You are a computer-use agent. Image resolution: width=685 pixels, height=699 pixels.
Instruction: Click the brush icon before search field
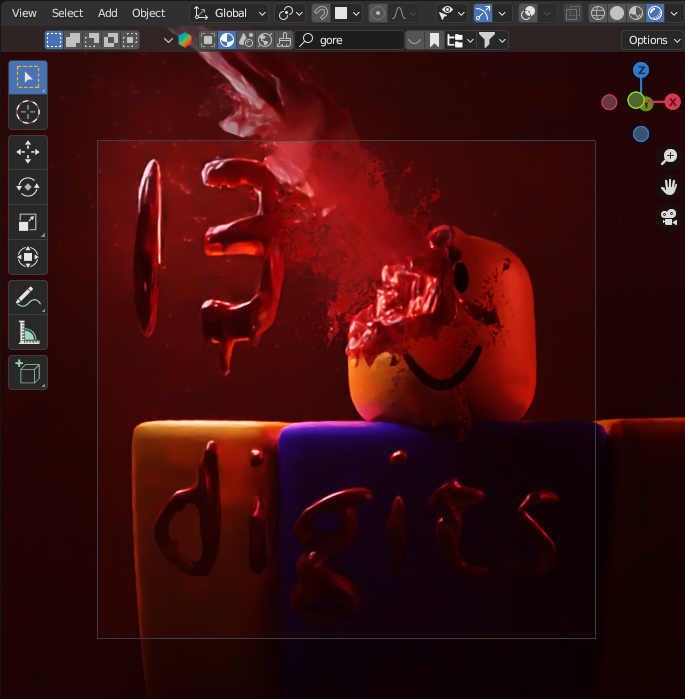284,40
